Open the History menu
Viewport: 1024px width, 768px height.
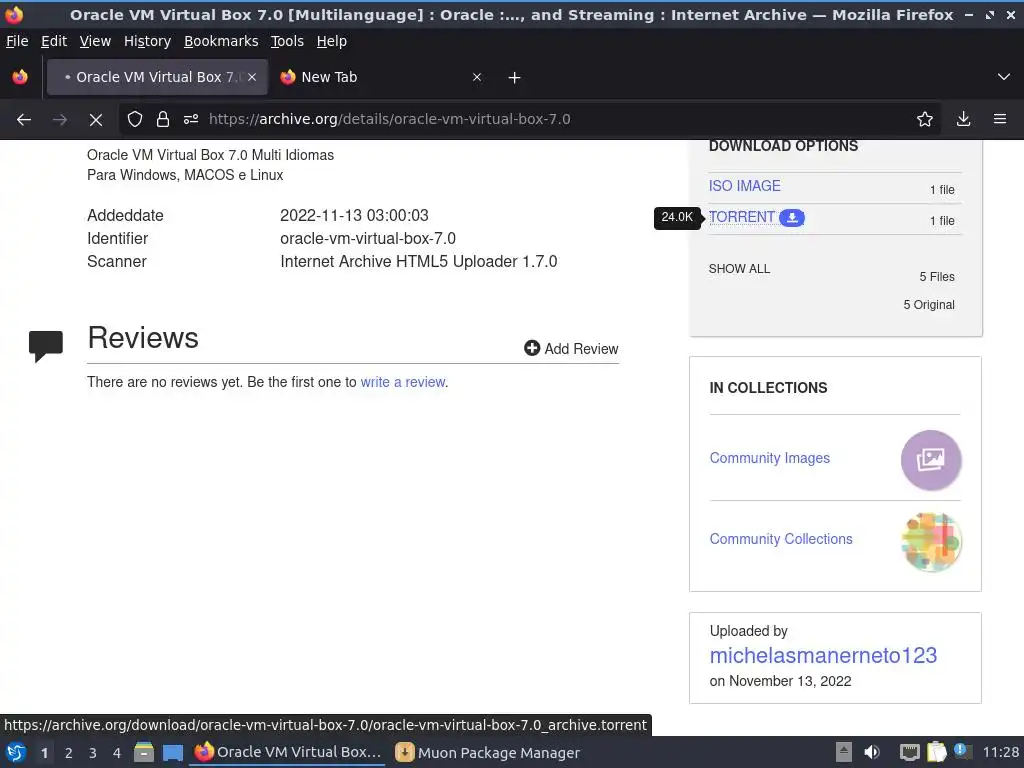click(147, 41)
